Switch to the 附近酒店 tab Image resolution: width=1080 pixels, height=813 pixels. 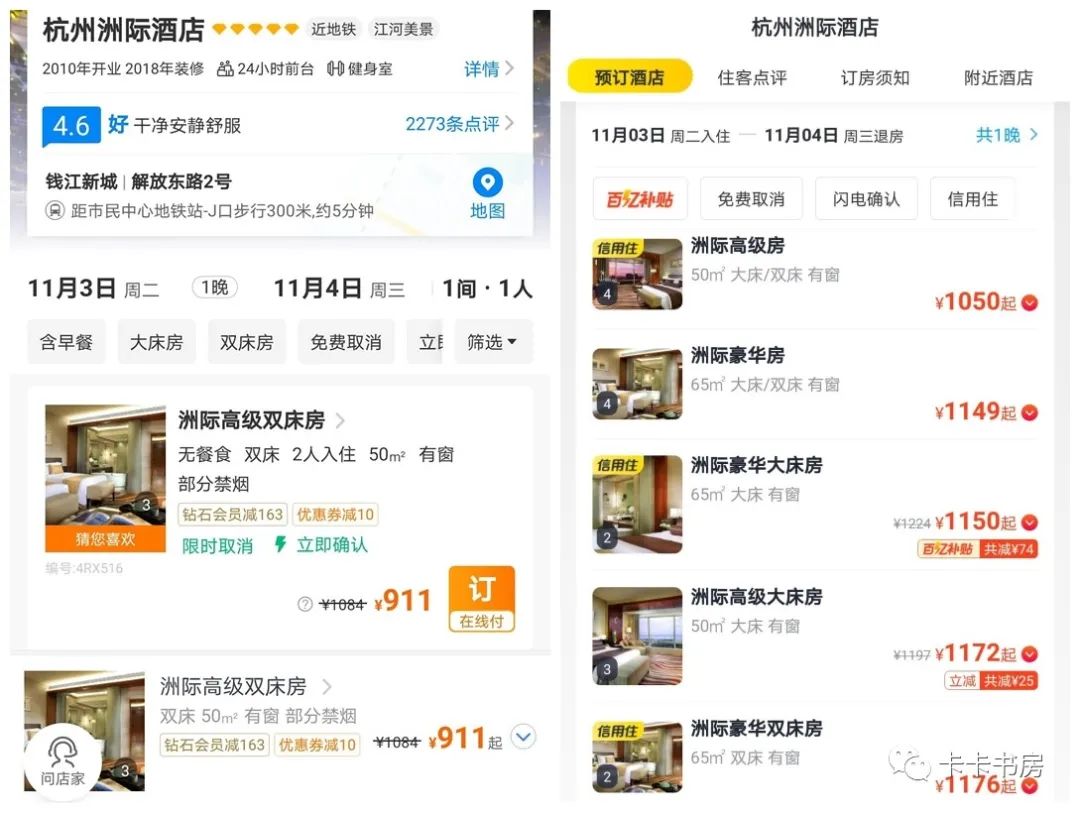(998, 77)
